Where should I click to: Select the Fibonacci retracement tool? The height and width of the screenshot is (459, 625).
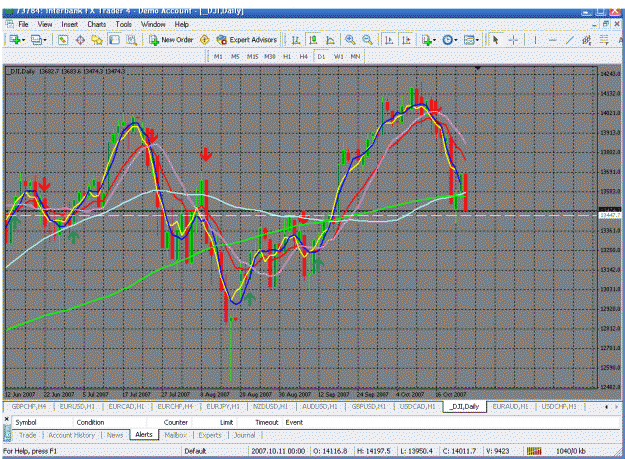(604, 40)
